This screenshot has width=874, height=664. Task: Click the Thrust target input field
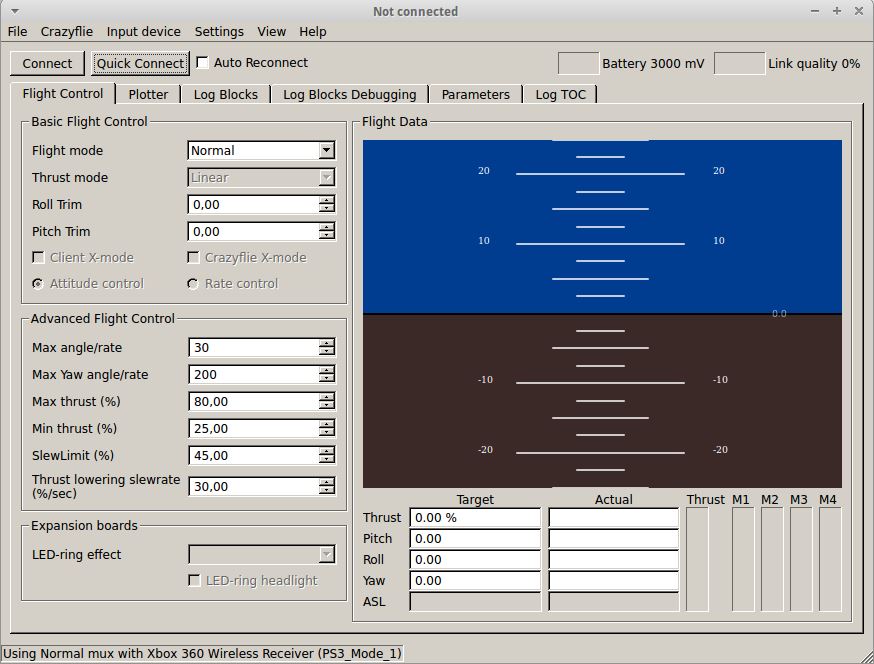475,518
